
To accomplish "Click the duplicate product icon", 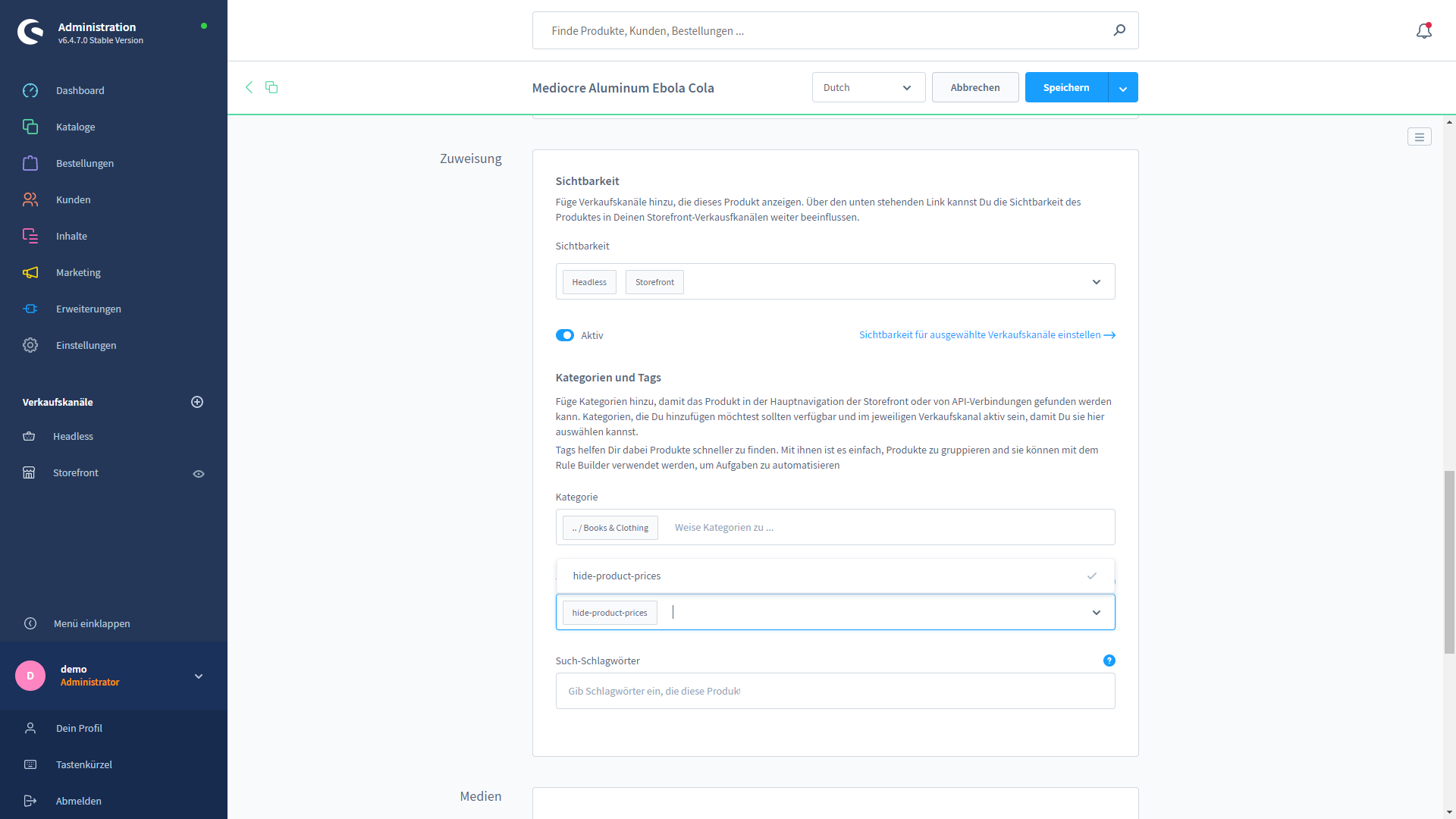I will pos(272,87).
